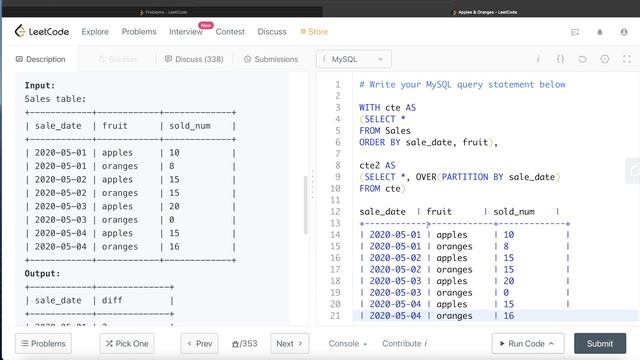The height and width of the screenshot is (360, 640).
Task: Open Problems in the top navigation
Action: [139, 32]
